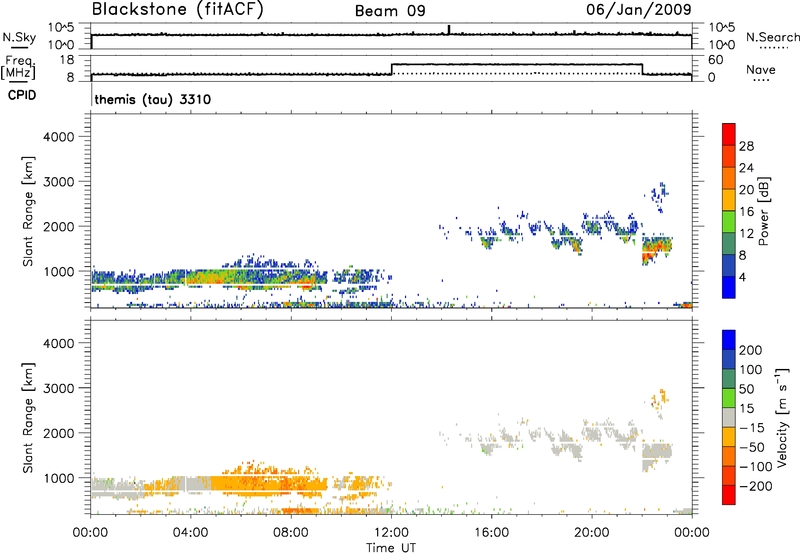Screen dimensions: 800x554
Task: Click the "12:00" time tick label
Action: click(x=391, y=533)
